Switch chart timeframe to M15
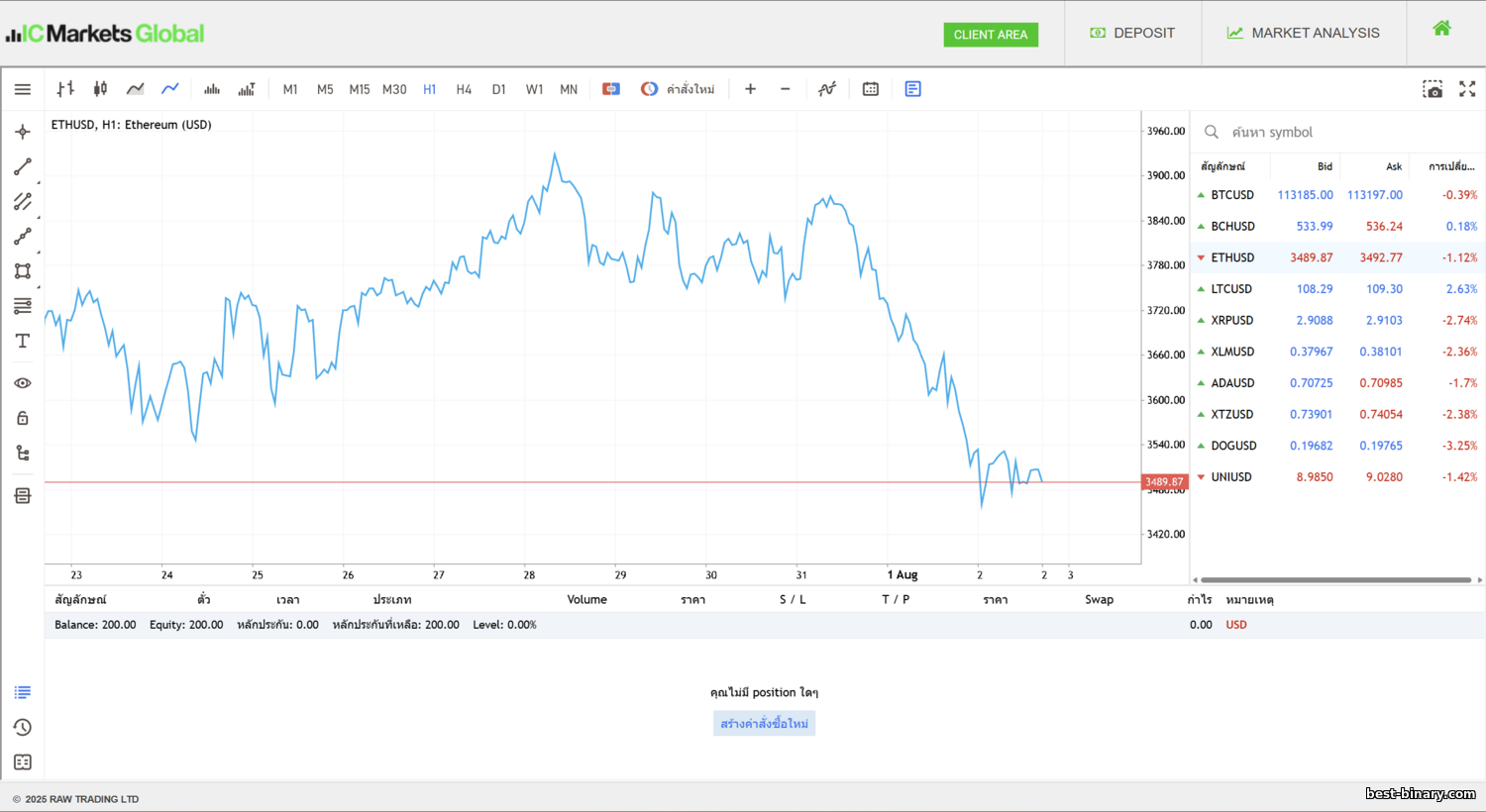 (360, 89)
